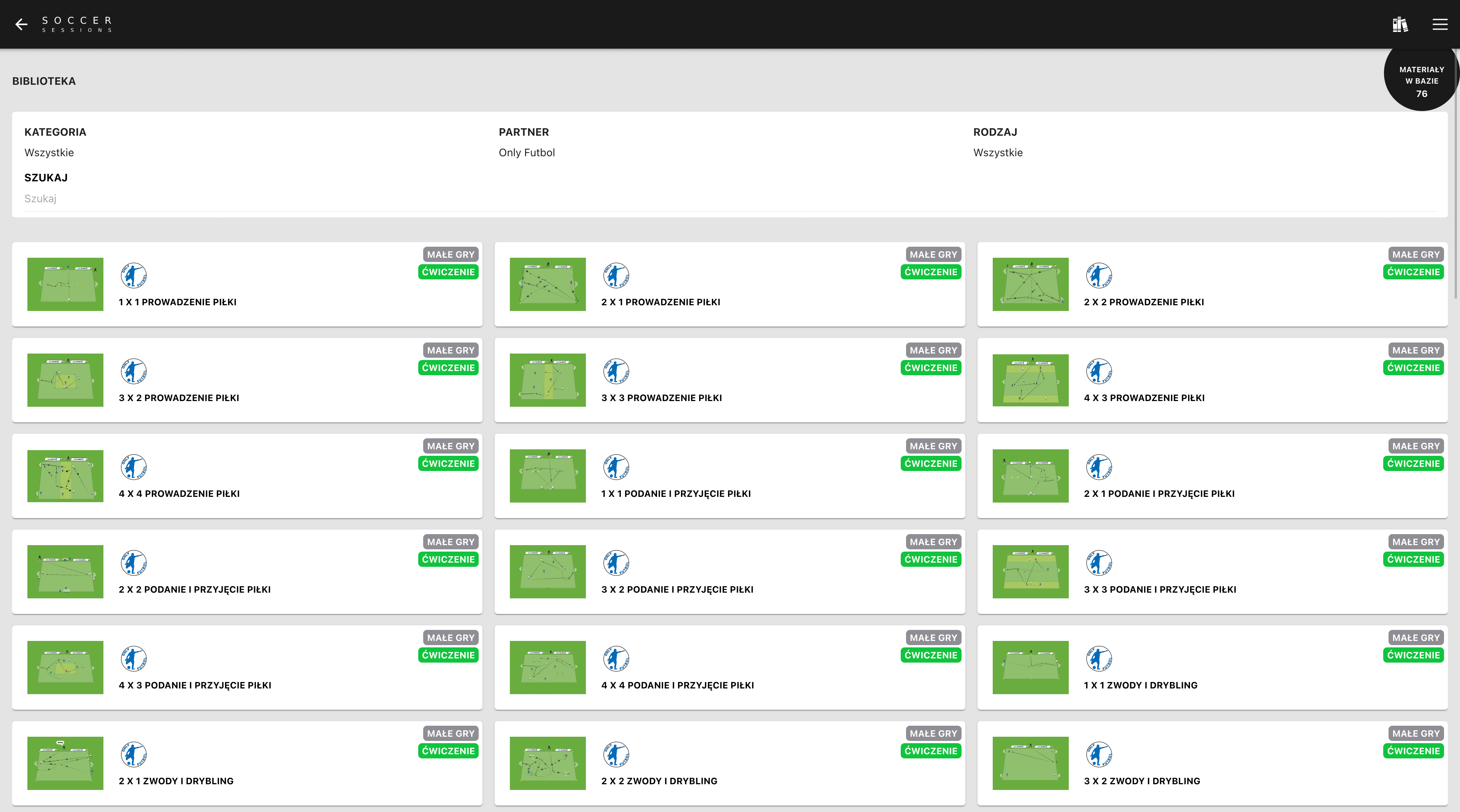Image resolution: width=1460 pixels, height=812 pixels.
Task: Click Only Futbol logo on 1 X 1 Prowadzenie Piłki
Action: [x=134, y=275]
